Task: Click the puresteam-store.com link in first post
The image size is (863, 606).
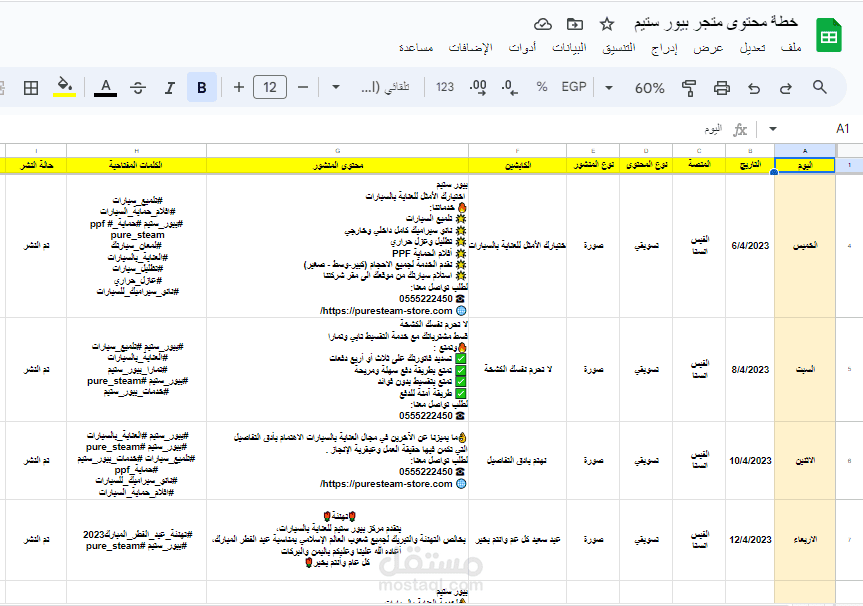Action: tap(386, 311)
